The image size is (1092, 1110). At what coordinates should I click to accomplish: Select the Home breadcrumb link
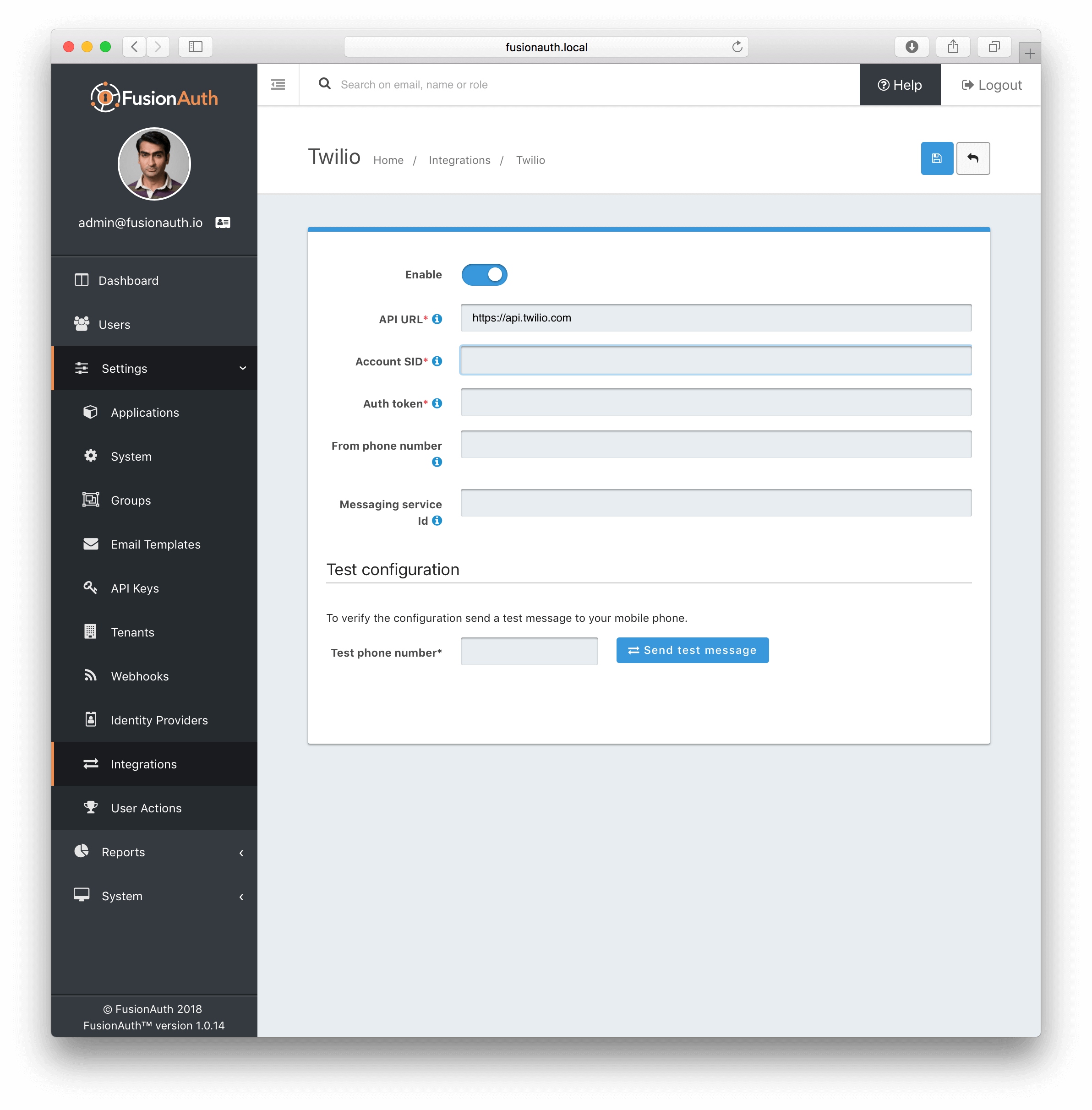tap(389, 159)
